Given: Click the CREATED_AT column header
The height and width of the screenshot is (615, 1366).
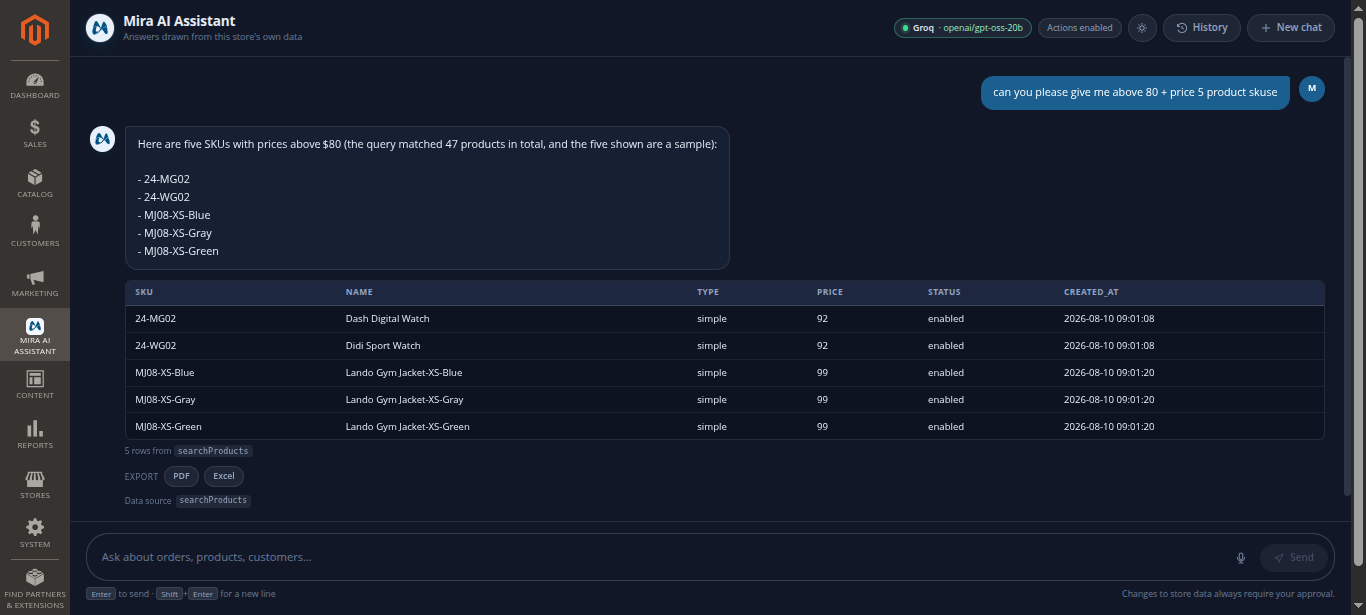Looking at the screenshot, I should (x=1091, y=292).
